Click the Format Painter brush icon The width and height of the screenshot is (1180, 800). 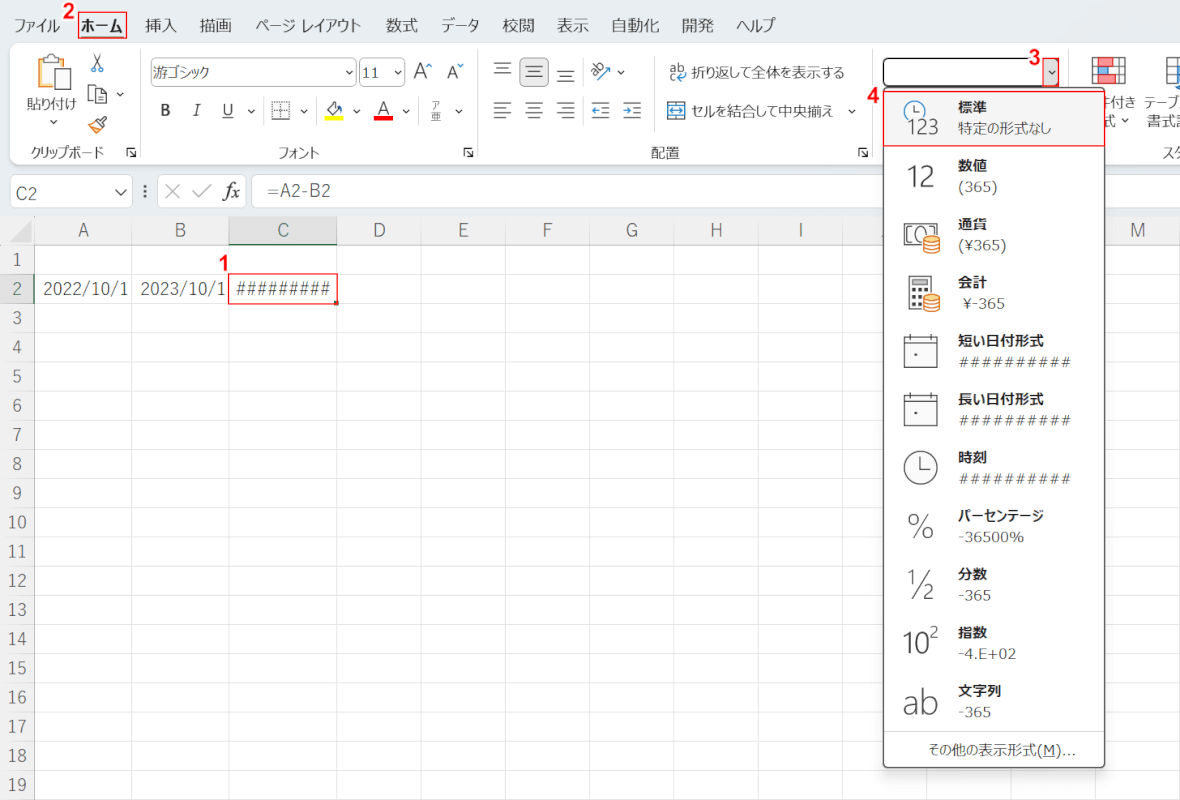(97, 125)
